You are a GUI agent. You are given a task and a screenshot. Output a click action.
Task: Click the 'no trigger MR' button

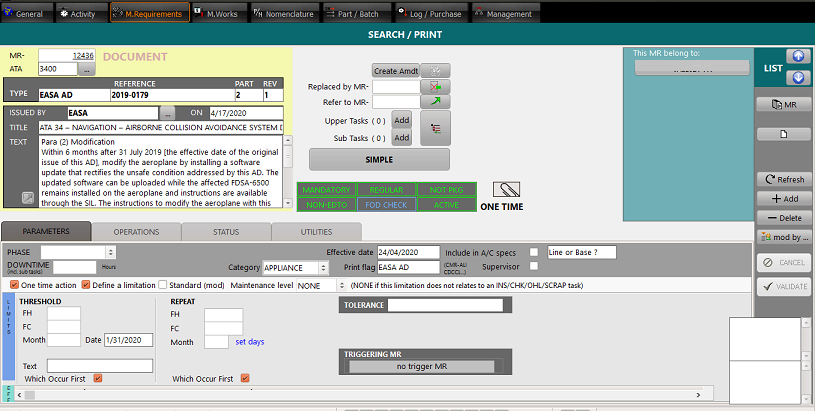coord(422,366)
